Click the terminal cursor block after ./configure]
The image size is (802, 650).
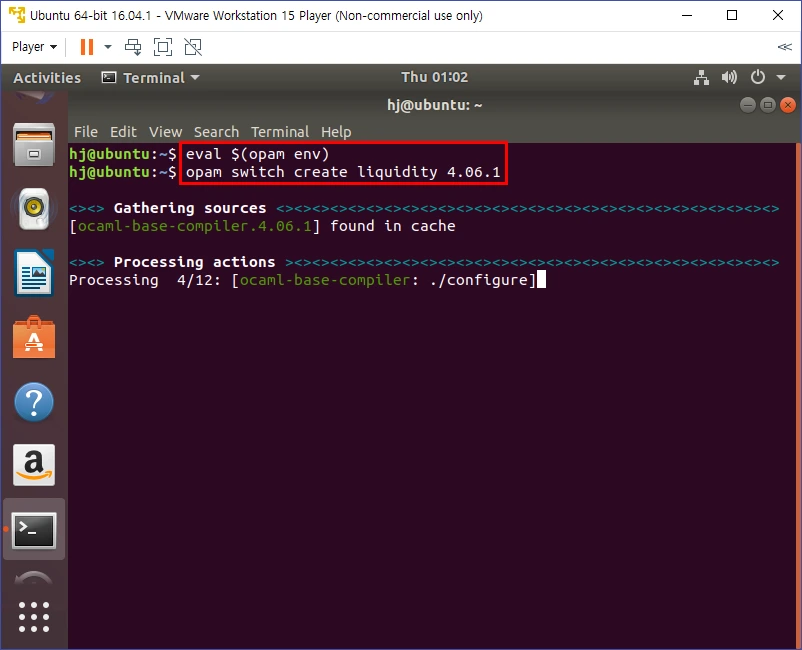click(x=541, y=280)
